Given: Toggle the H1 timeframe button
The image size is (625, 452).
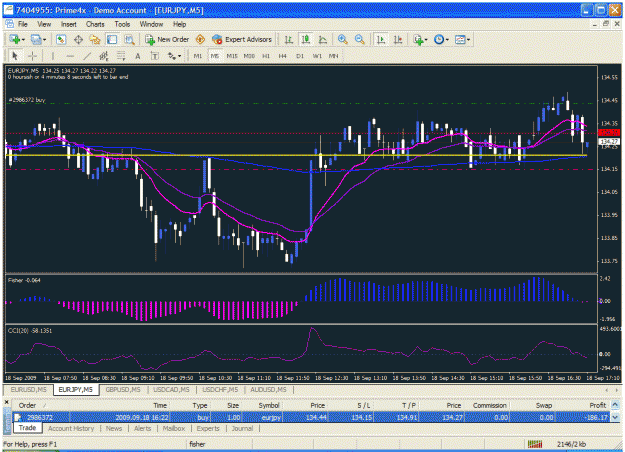Looking at the screenshot, I should point(266,56).
